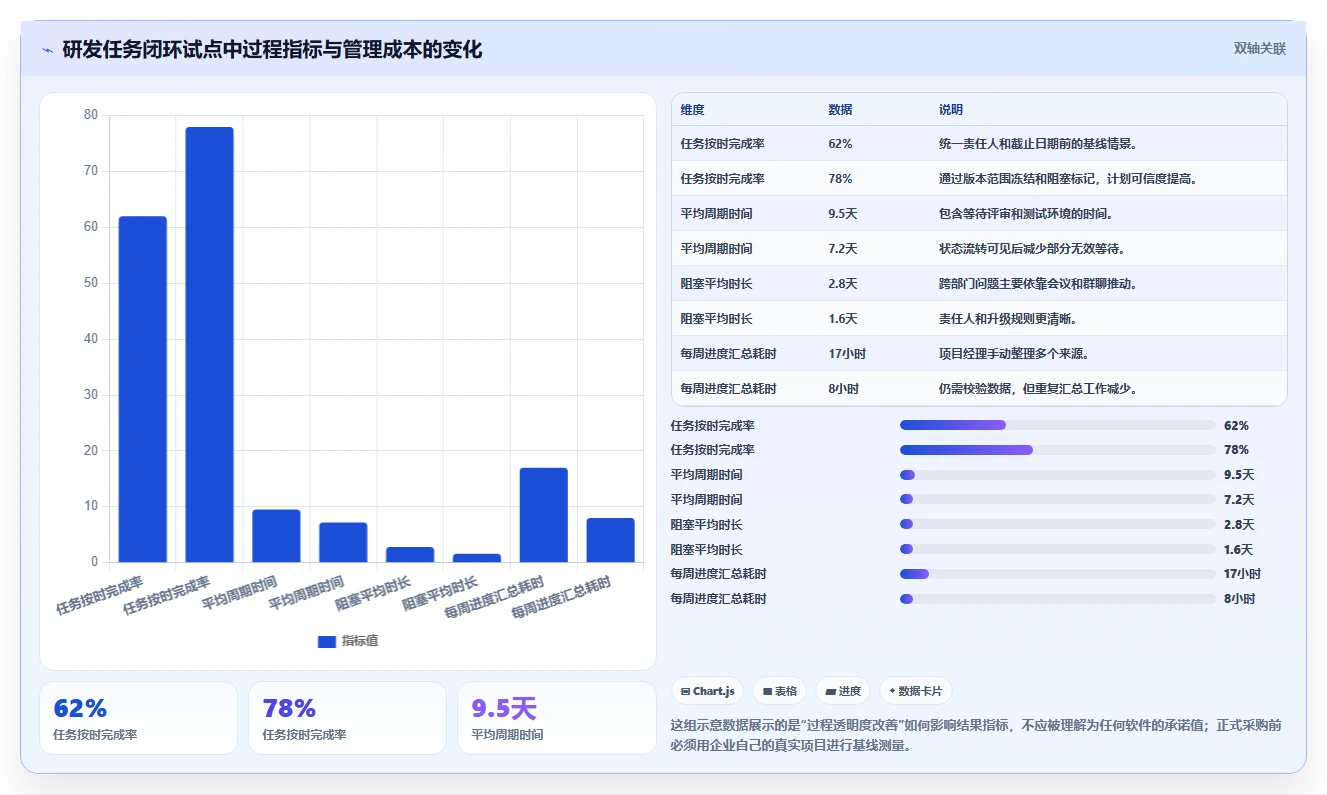The height and width of the screenshot is (795, 1327).
Task: Select the 进度 chip
Action: pyautogui.click(x=843, y=691)
